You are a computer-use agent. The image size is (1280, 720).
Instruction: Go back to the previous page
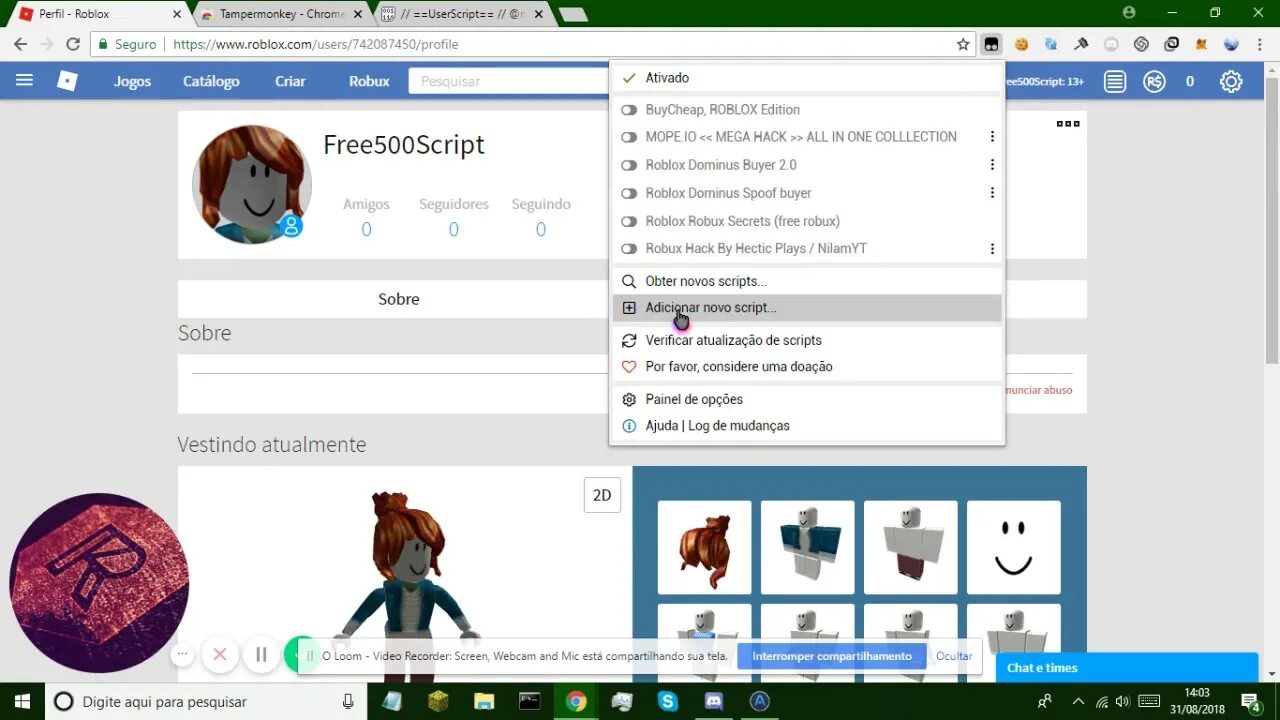pos(20,44)
